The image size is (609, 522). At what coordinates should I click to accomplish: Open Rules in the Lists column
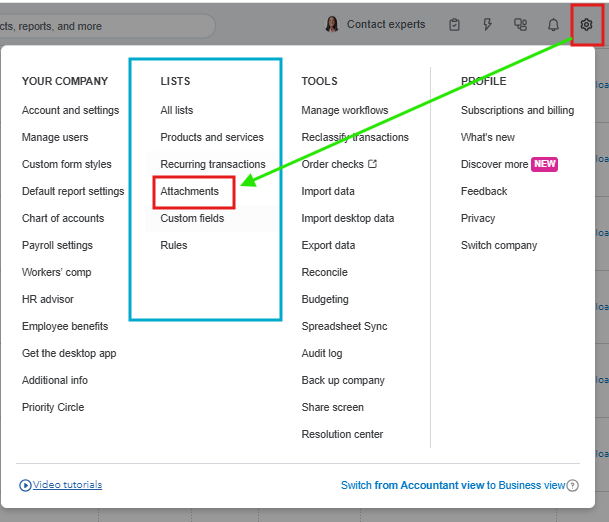tap(174, 245)
